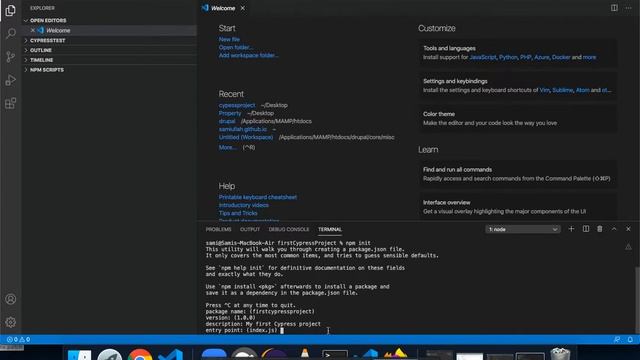Select the Terminal panel tab
Image resolution: width=640 pixels, height=360 pixels.
pos(330,229)
